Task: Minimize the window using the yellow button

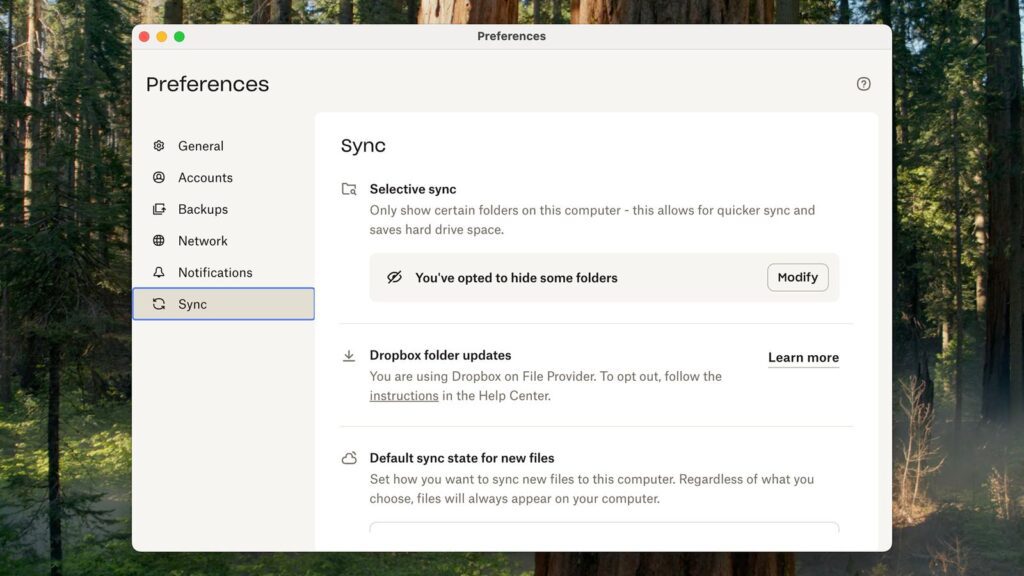Action: point(162,37)
